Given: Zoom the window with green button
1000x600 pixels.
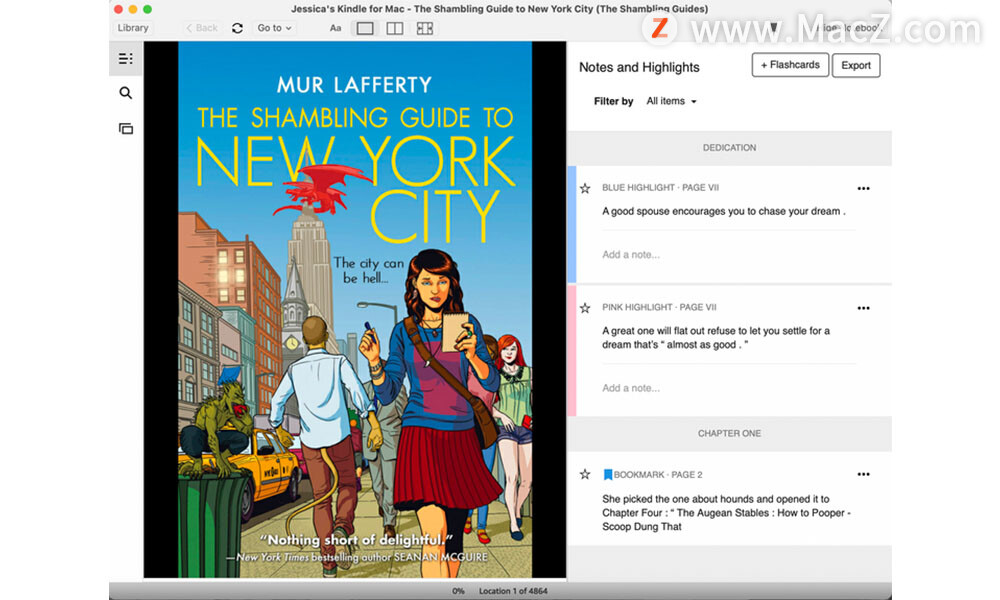Looking at the screenshot, I should (147, 9).
